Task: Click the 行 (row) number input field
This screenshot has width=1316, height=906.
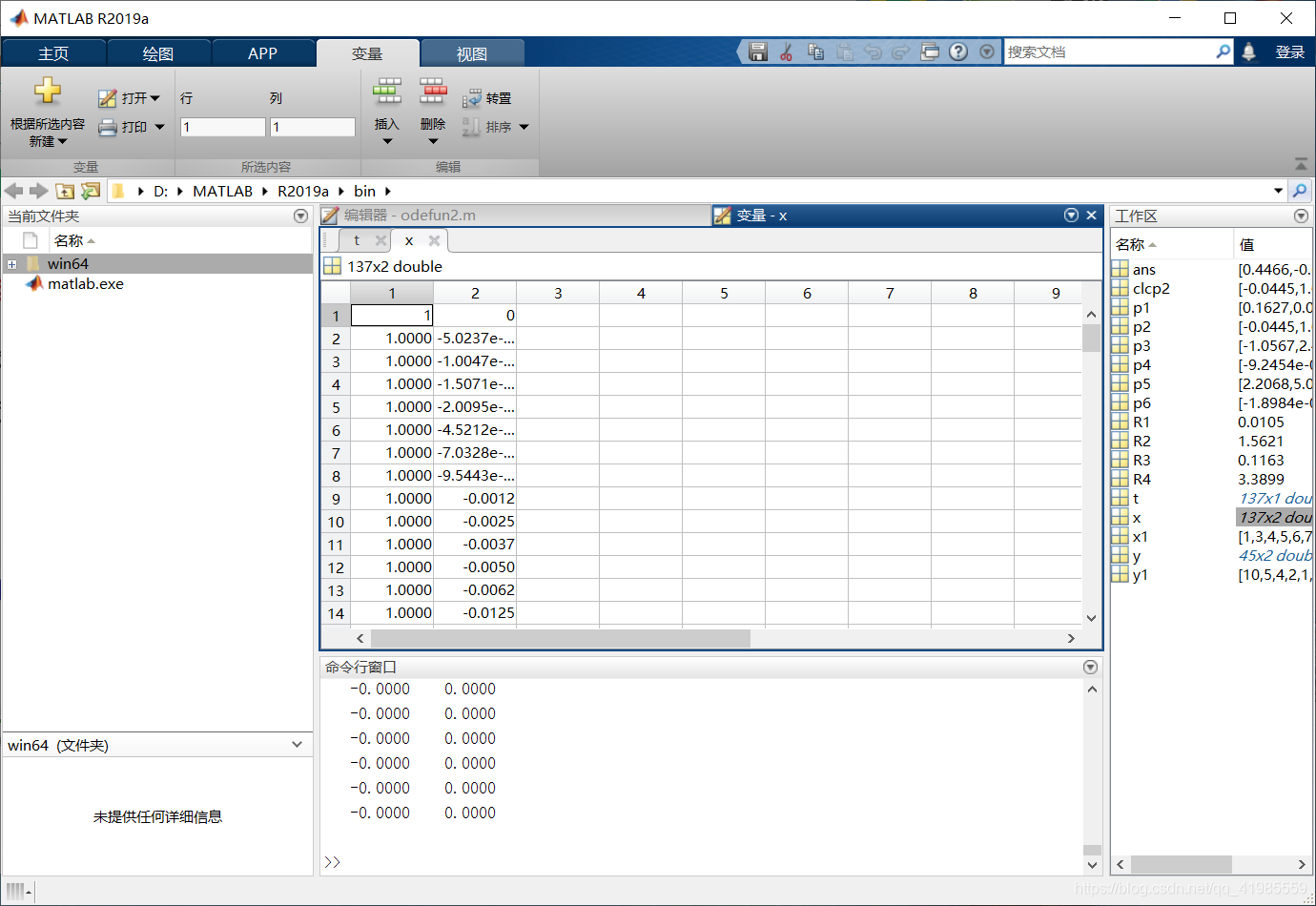Action: tap(222, 127)
